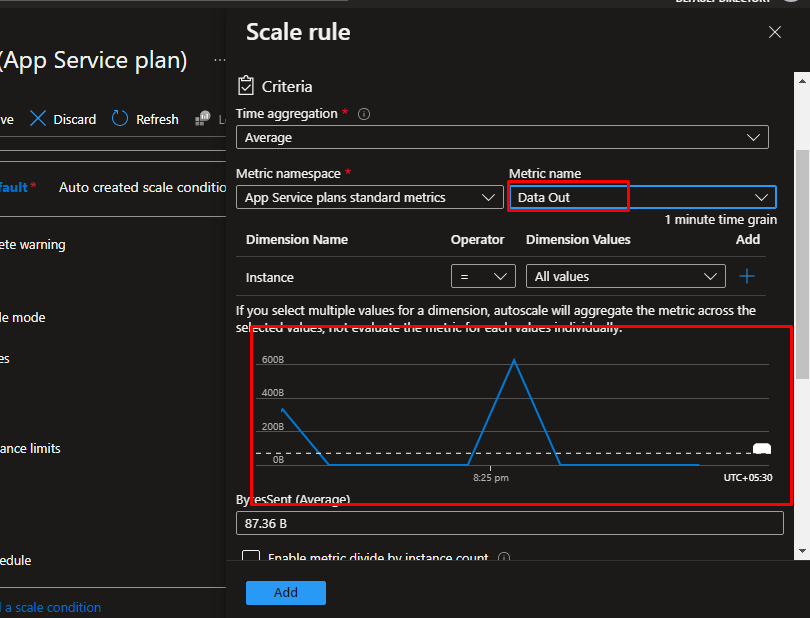This screenshot has width=810, height=618.
Task: Open the Operator equals dropdown
Action: 483,277
